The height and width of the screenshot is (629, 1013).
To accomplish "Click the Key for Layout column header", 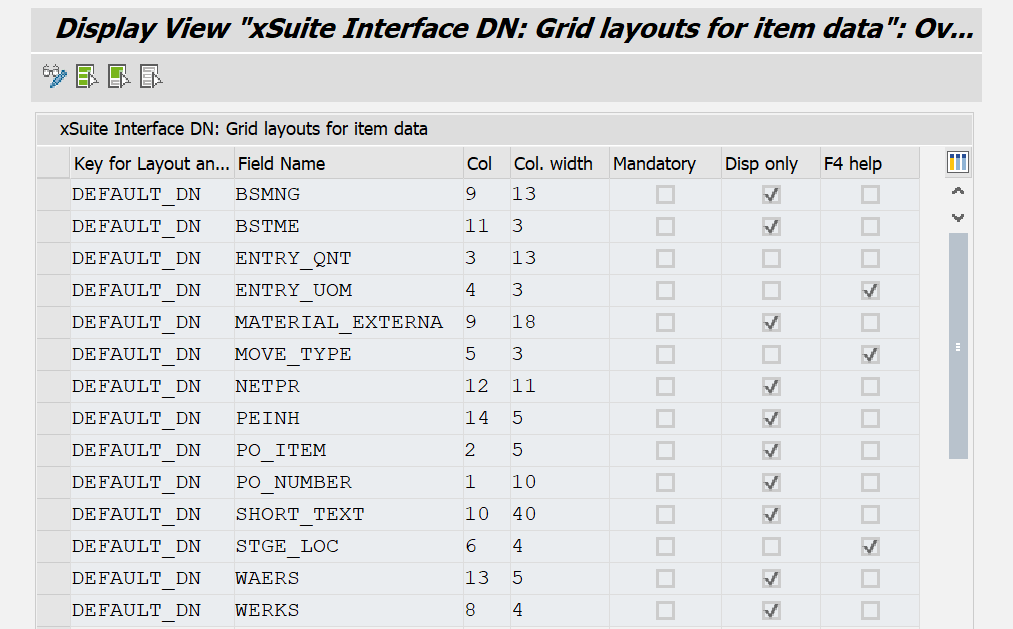I will coord(151,163).
